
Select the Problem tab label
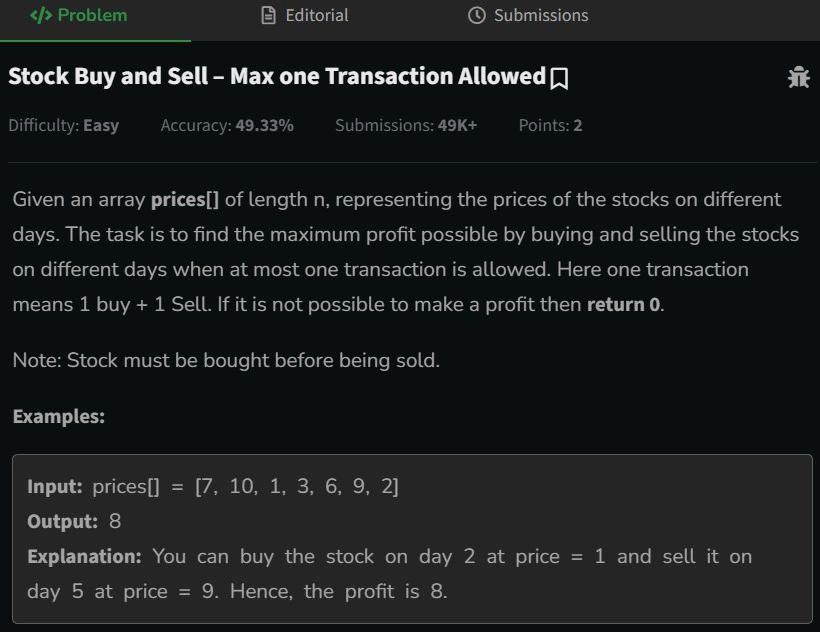click(x=92, y=15)
